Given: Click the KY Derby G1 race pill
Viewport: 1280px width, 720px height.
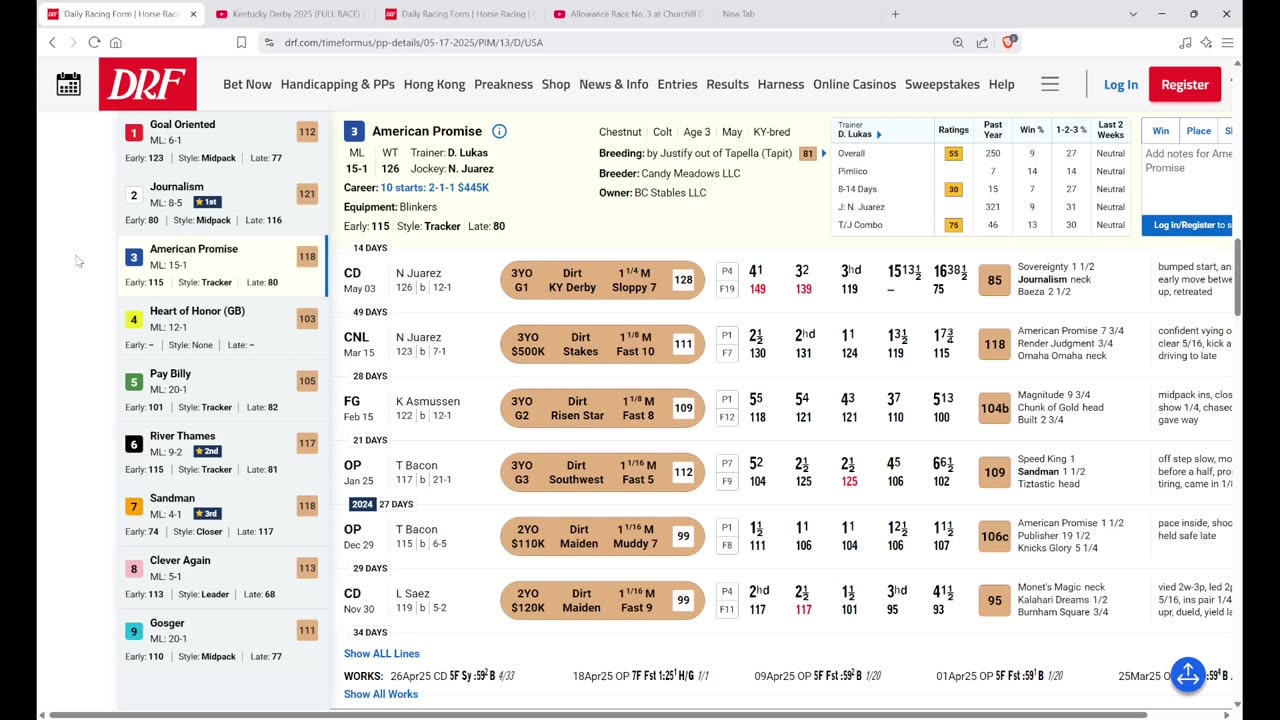Looking at the screenshot, I should (x=602, y=280).
